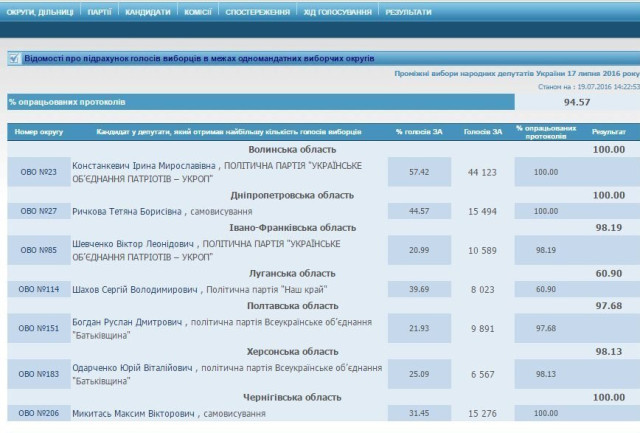
Task: Click the checkmark icon beside the page heading
Action: pos(12,58)
